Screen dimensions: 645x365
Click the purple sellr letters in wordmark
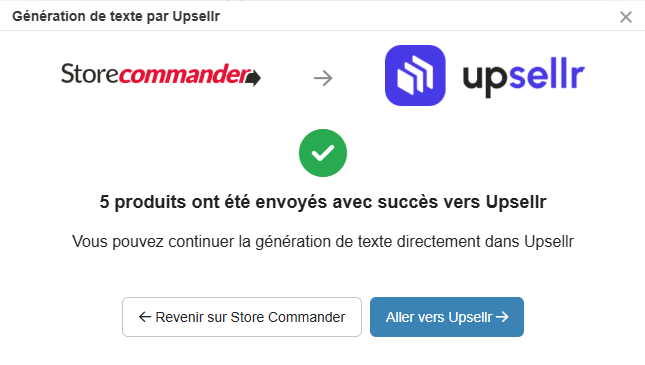[x=547, y=74]
